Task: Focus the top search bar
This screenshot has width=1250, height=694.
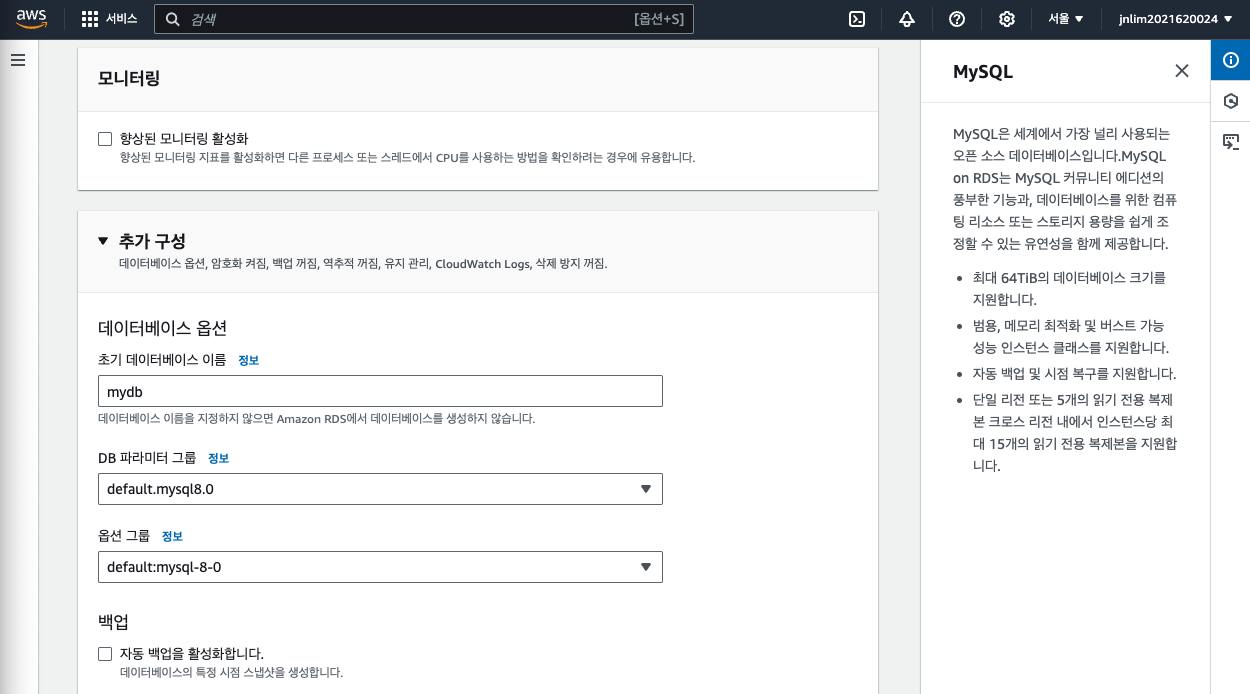Action: point(424,19)
